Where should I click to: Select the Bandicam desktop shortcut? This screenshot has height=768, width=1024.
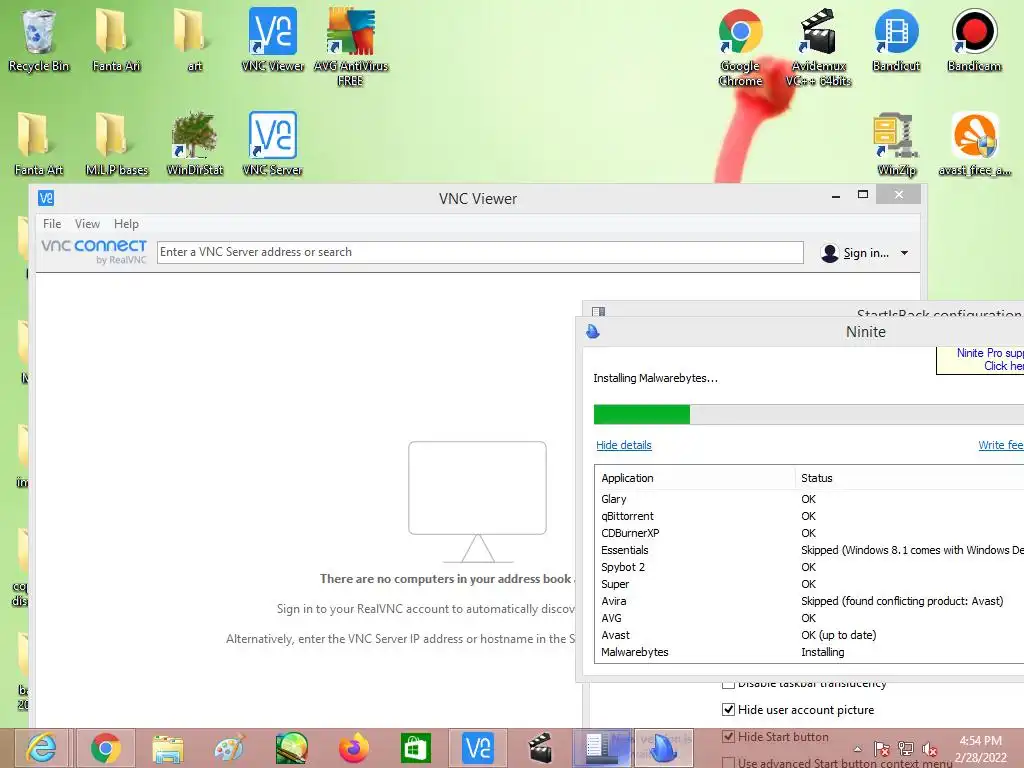(x=974, y=40)
